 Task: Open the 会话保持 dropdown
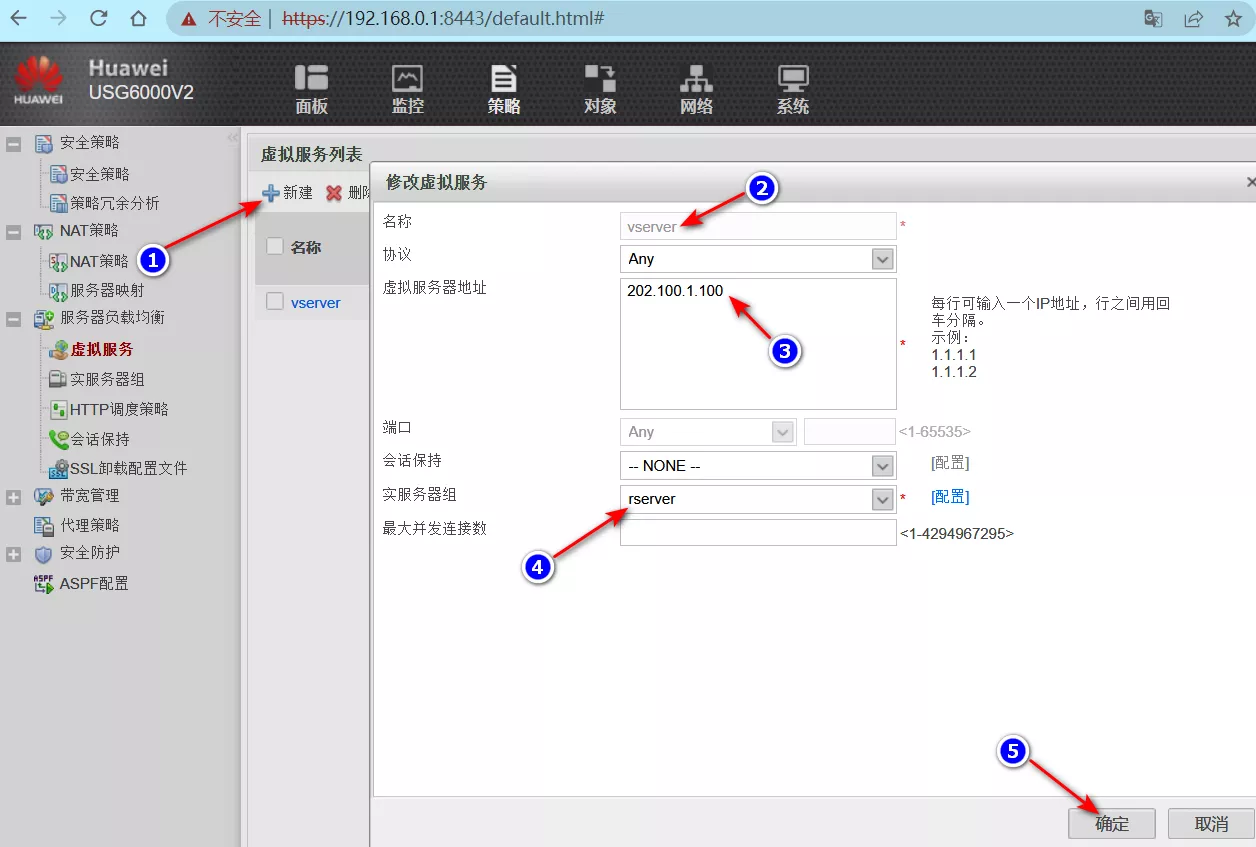[x=882, y=466]
